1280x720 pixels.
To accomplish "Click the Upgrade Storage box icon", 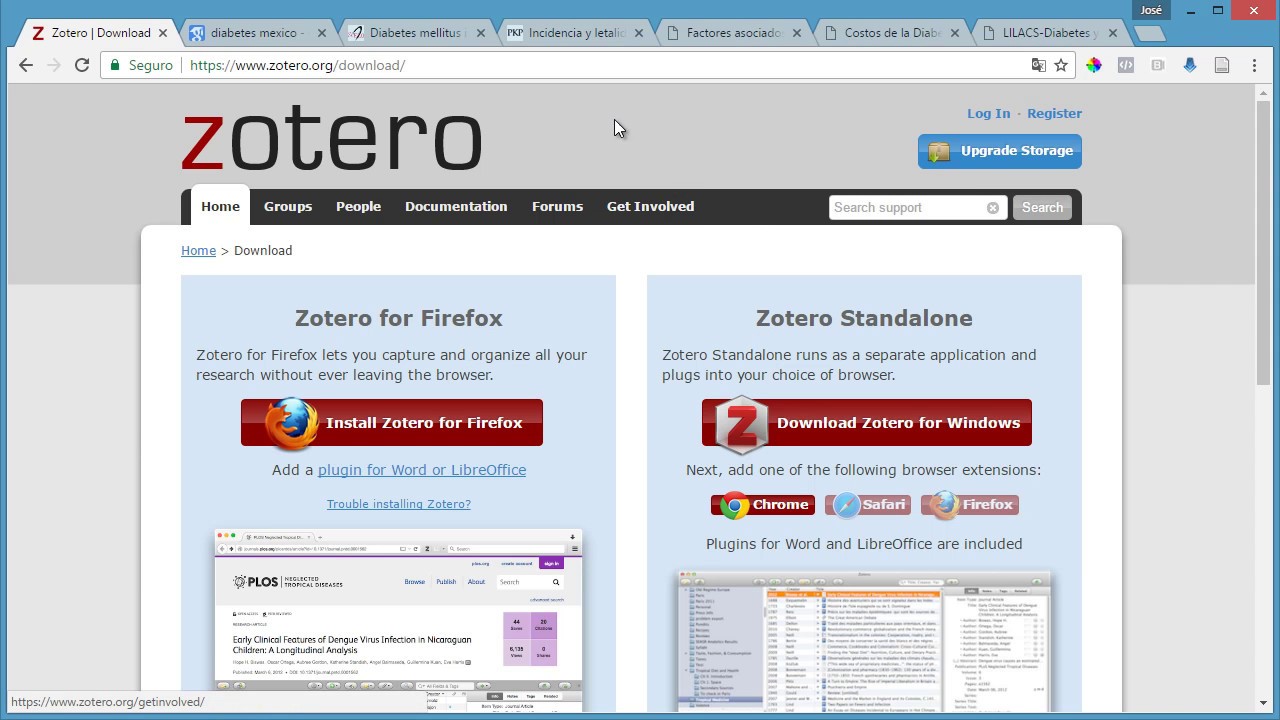I will pos(939,152).
